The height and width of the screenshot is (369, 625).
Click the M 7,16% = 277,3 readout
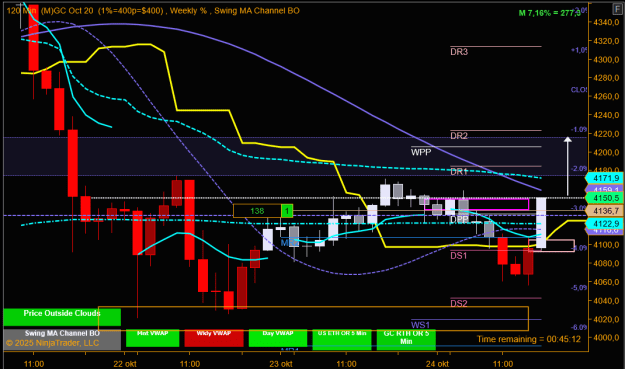point(549,13)
